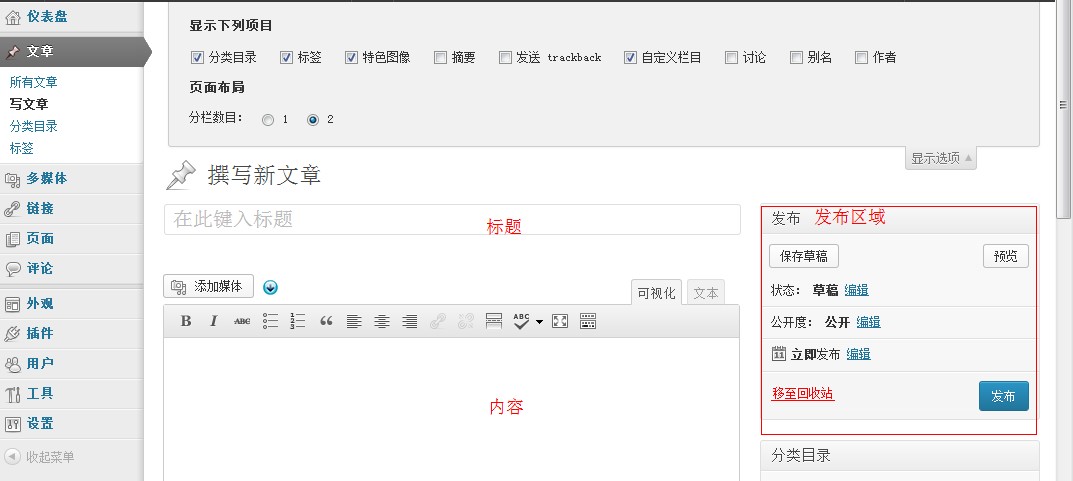Open the spellcheck language dropdown arrow
The width and height of the screenshot is (1073, 481).
539,322
